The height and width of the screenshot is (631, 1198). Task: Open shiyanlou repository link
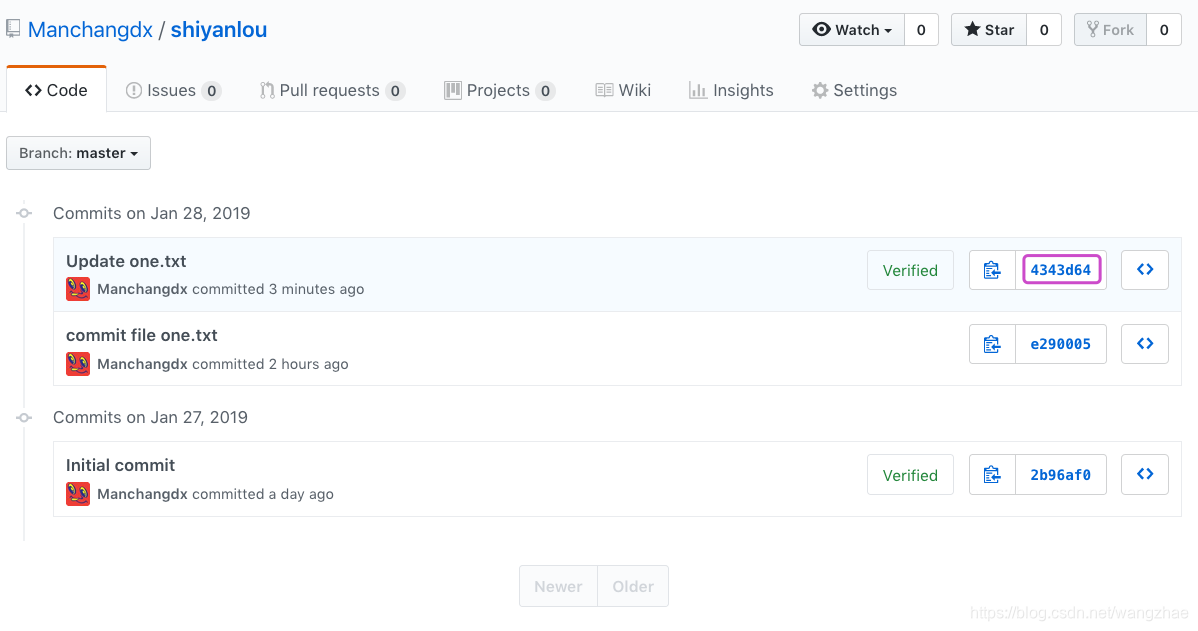(x=219, y=30)
